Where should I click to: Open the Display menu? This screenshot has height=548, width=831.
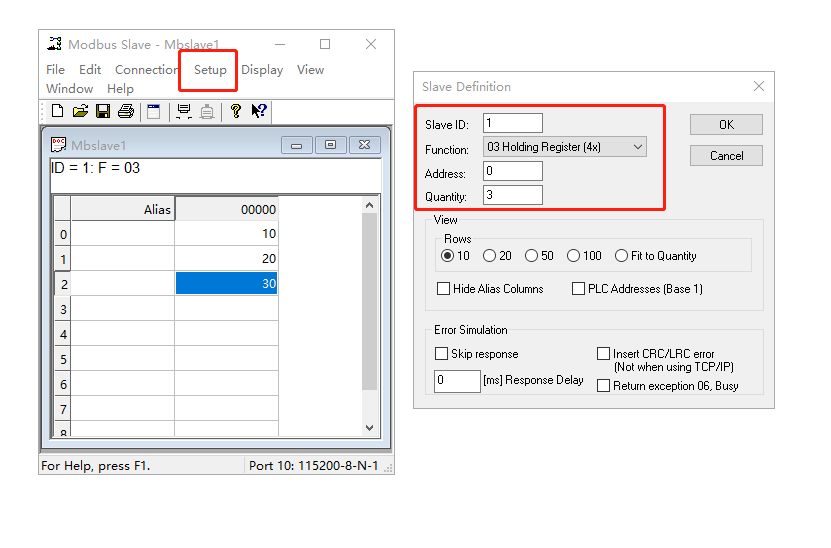(262, 70)
